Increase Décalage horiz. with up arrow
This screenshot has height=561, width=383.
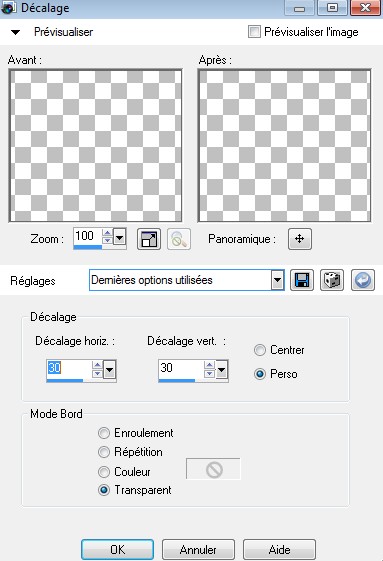pos(97,365)
